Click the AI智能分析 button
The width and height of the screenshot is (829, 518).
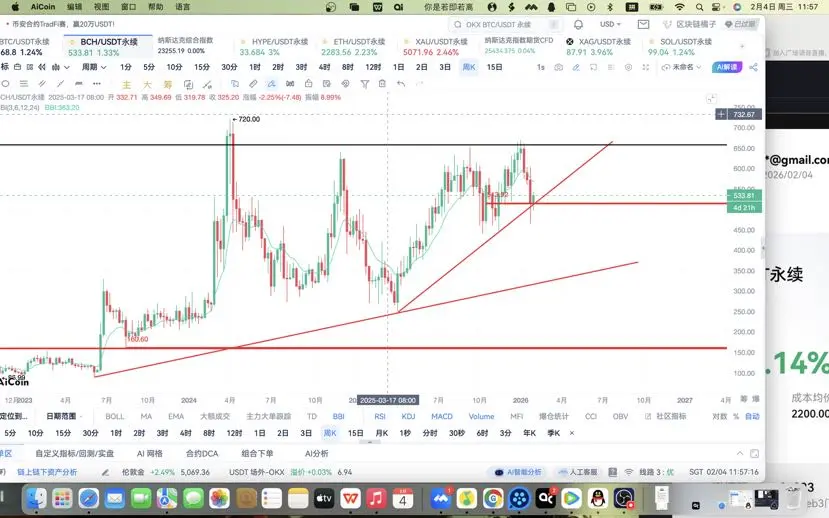click(518, 472)
